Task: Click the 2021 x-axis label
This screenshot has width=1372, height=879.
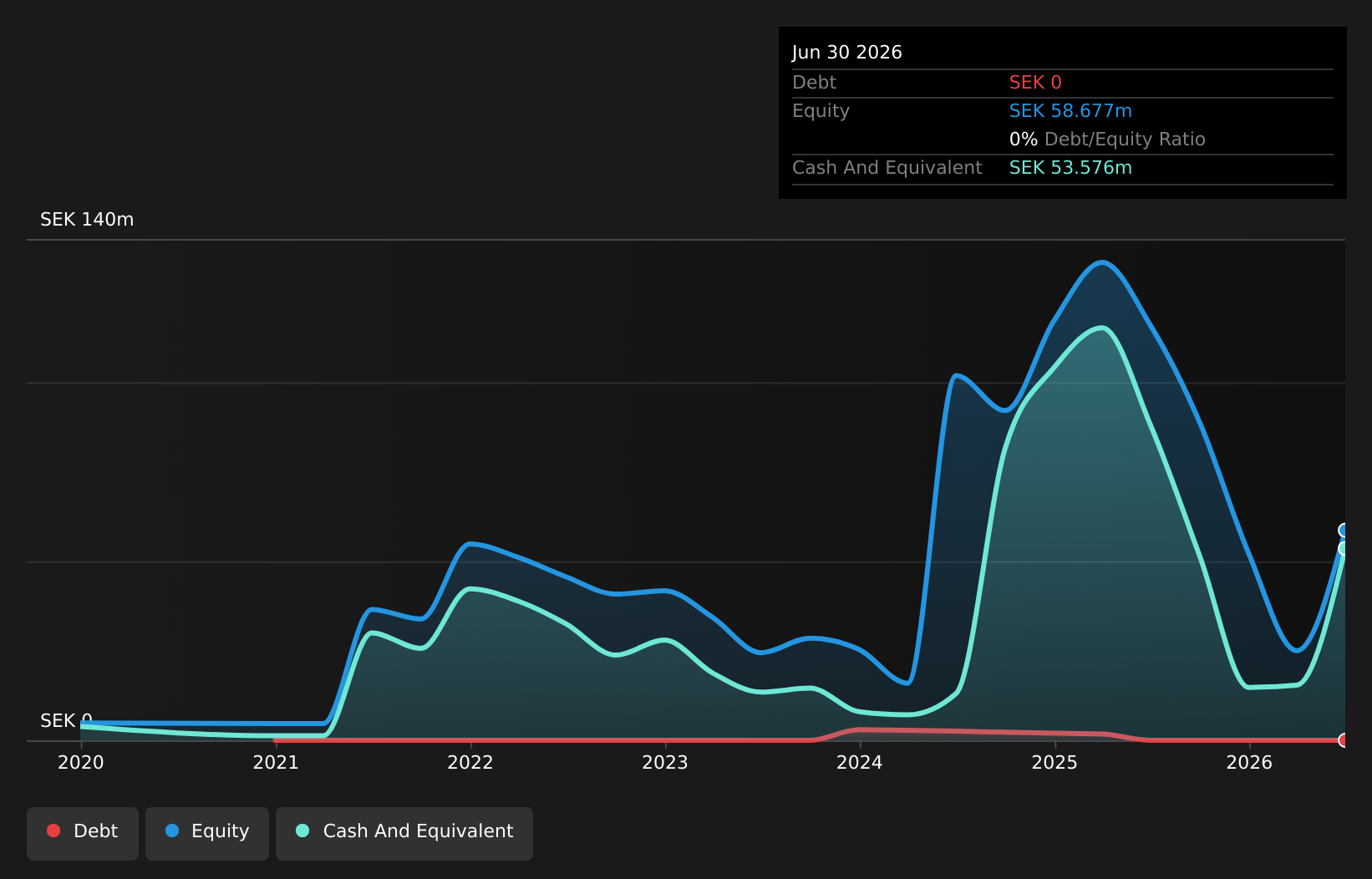Action: point(276,762)
